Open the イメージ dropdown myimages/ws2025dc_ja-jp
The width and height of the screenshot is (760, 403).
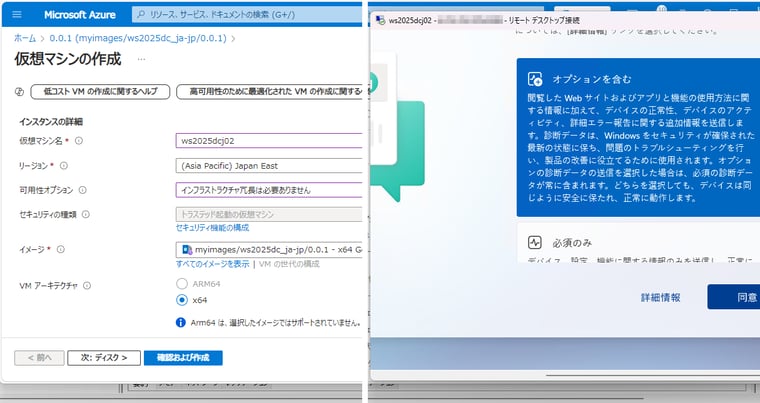pyautogui.click(x=269, y=249)
